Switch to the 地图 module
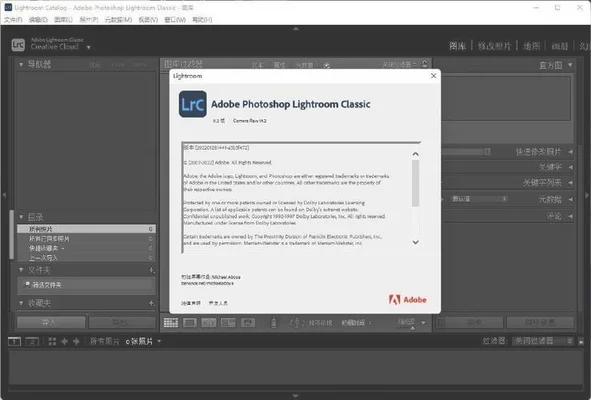Image resolution: width=591 pixels, height=400 pixels. 532,46
